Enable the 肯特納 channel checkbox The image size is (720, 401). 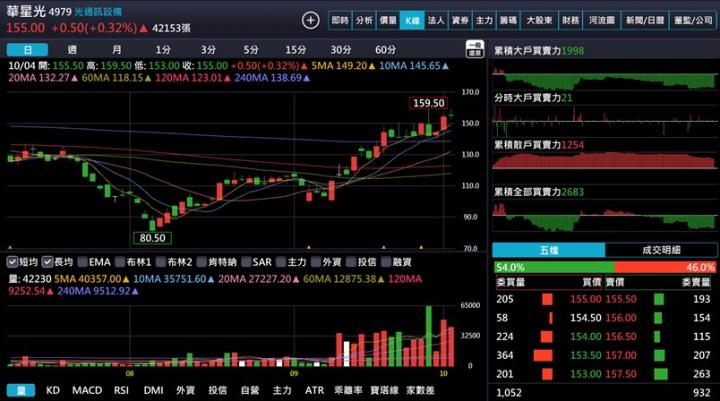point(202,262)
